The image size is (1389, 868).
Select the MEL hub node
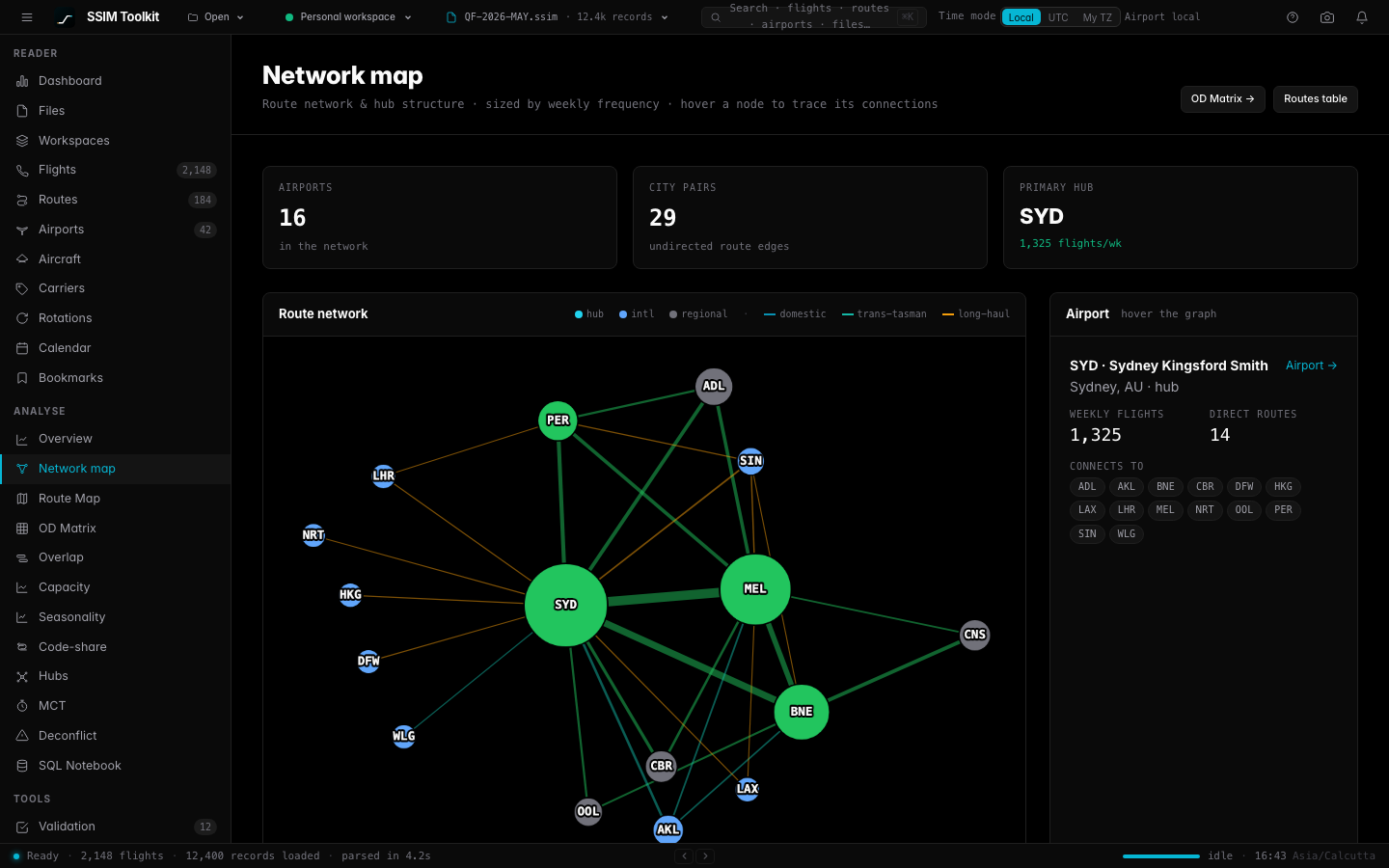coord(755,589)
